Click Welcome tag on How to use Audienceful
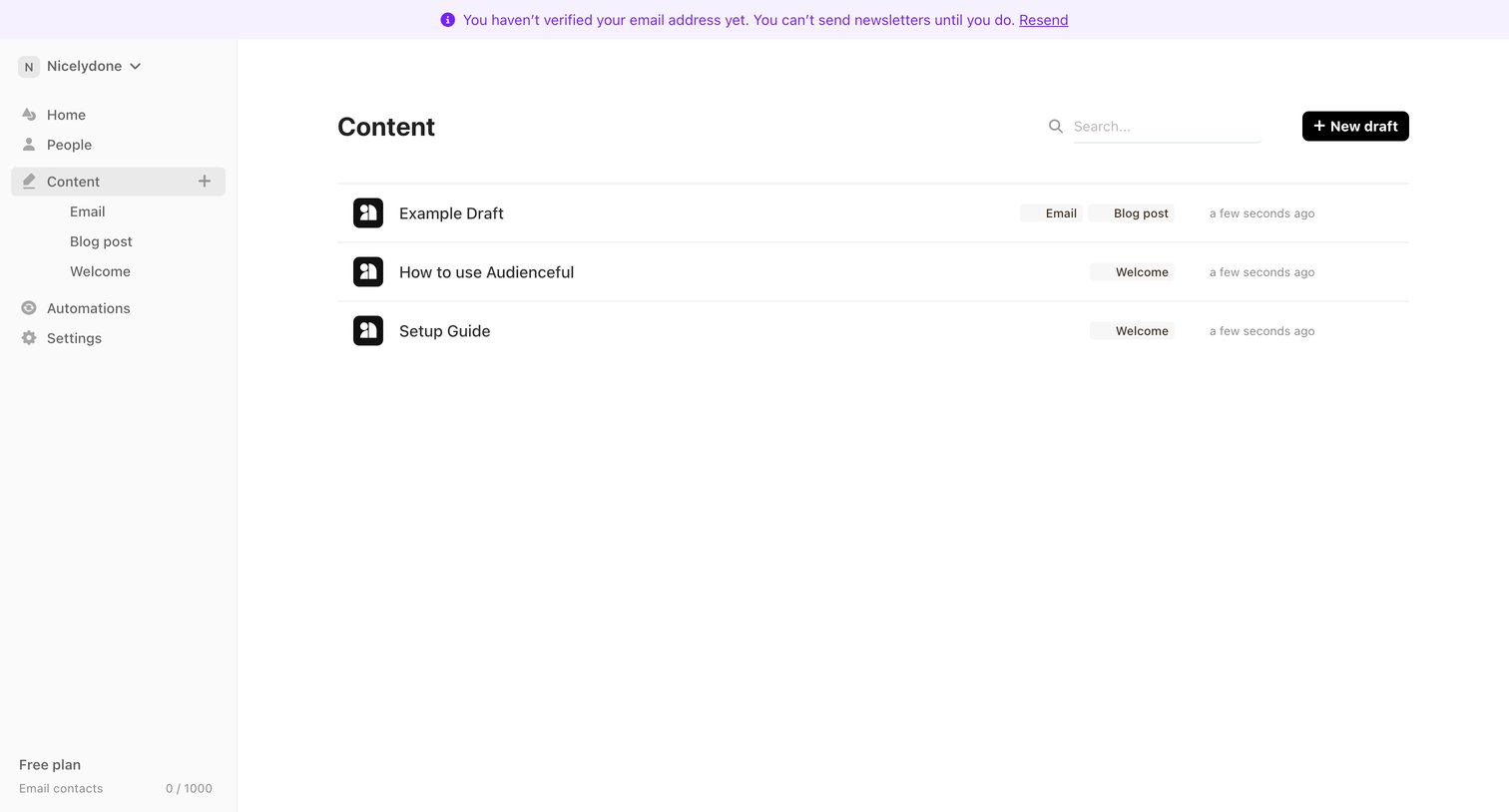The image size is (1509, 812). (1132, 272)
